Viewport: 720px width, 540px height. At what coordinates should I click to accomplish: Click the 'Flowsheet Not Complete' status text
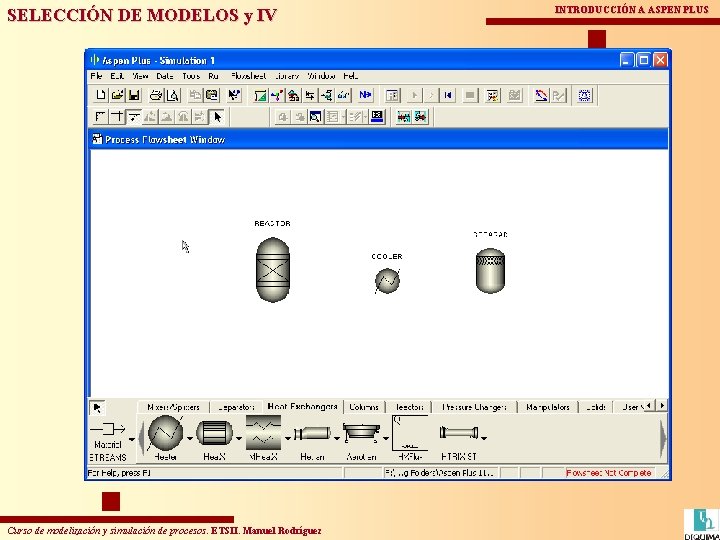click(608, 472)
